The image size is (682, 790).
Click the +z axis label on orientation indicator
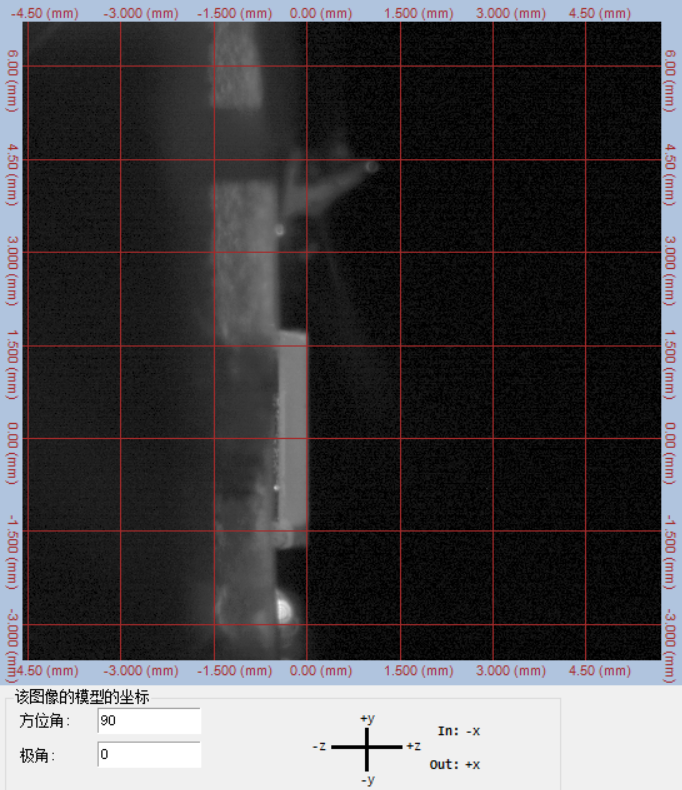[413, 747]
